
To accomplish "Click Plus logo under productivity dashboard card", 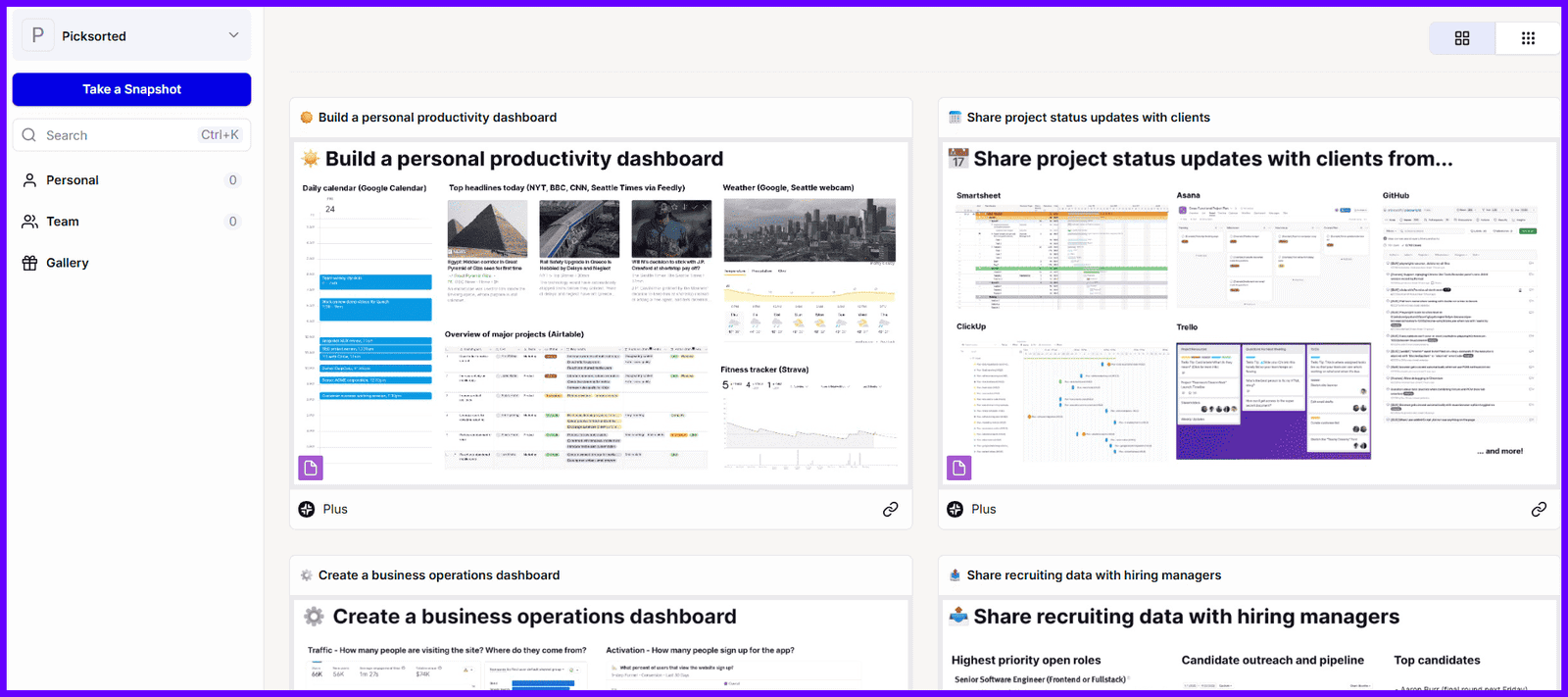I will [307, 509].
